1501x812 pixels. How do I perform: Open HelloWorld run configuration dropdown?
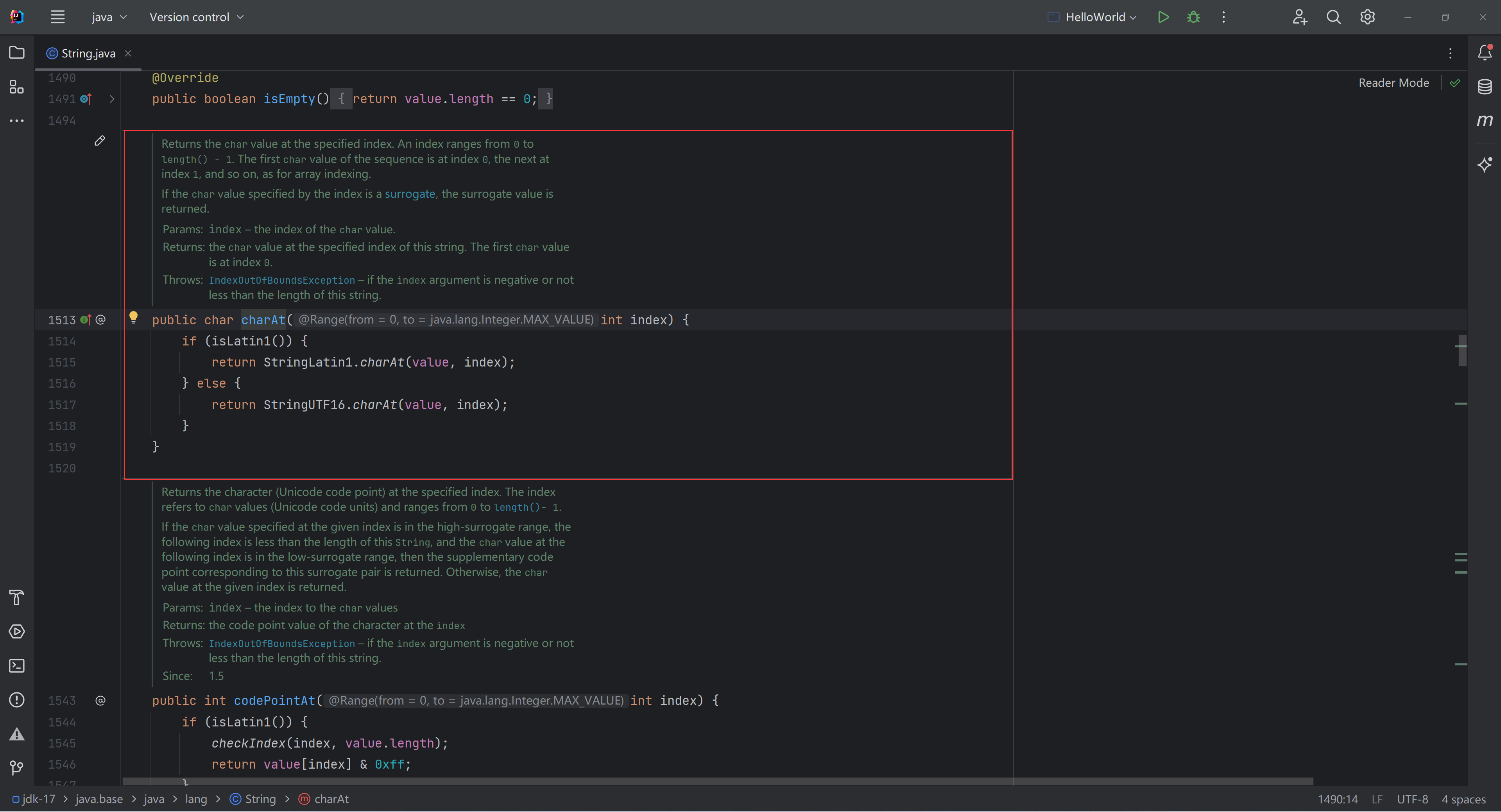[1092, 17]
